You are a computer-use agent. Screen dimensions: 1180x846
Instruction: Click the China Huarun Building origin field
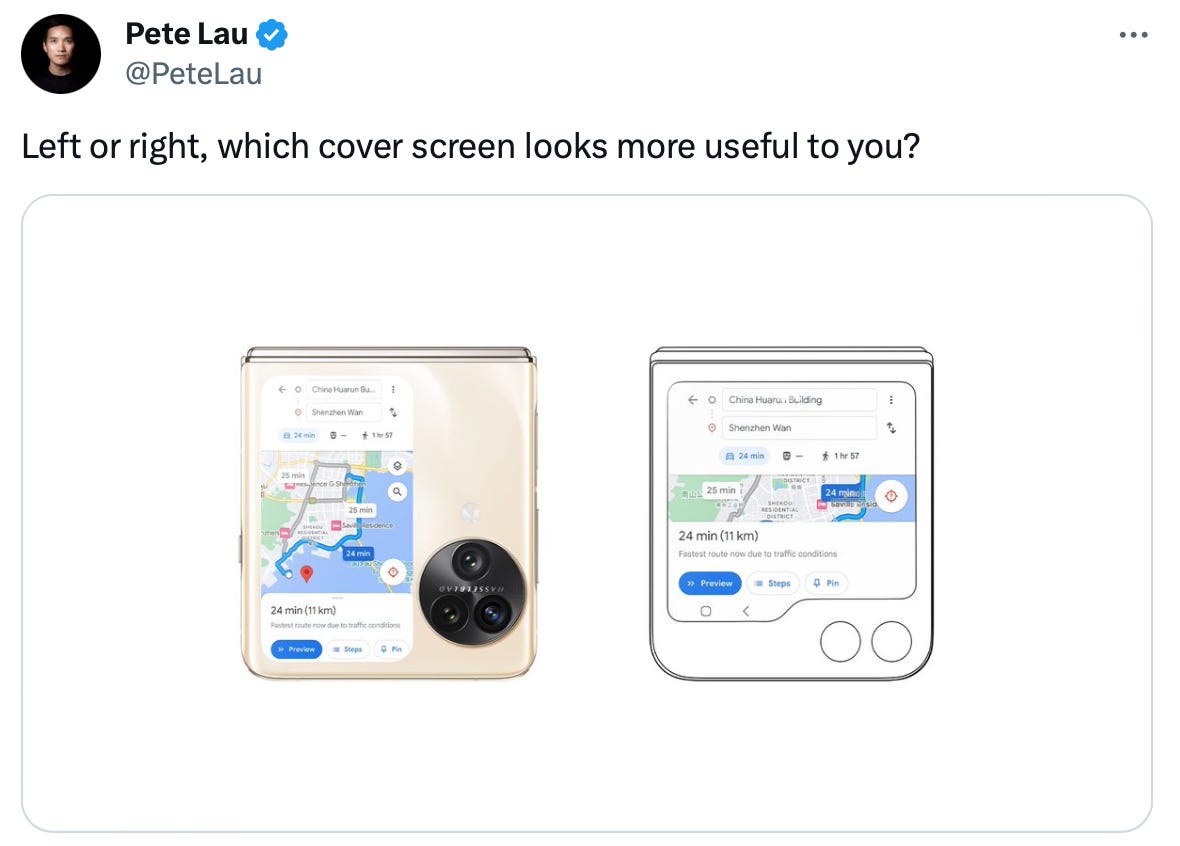799,400
